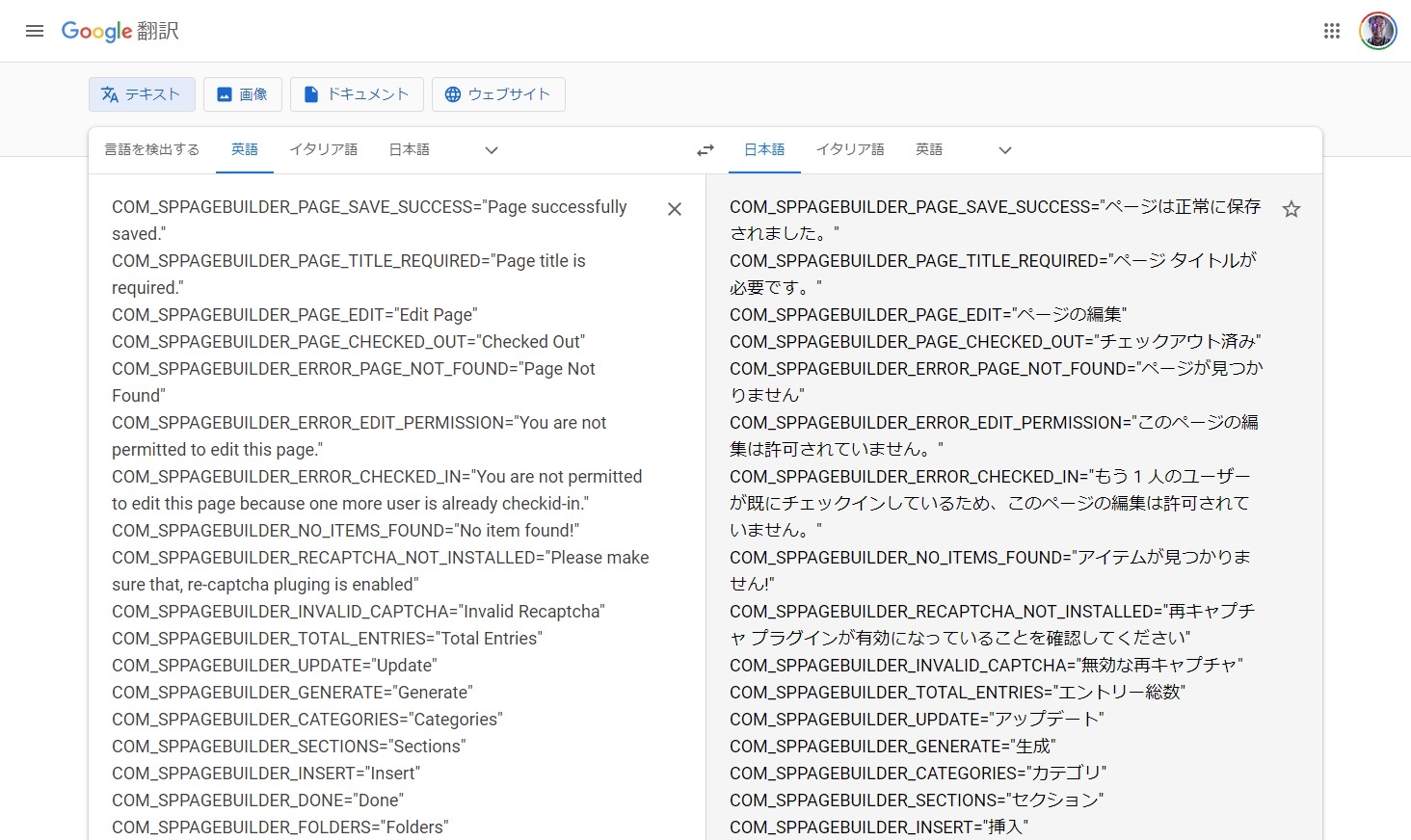Swap source and target languages
Image resolution: width=1411 pixels, height=840 pixels.
[705, 150]
